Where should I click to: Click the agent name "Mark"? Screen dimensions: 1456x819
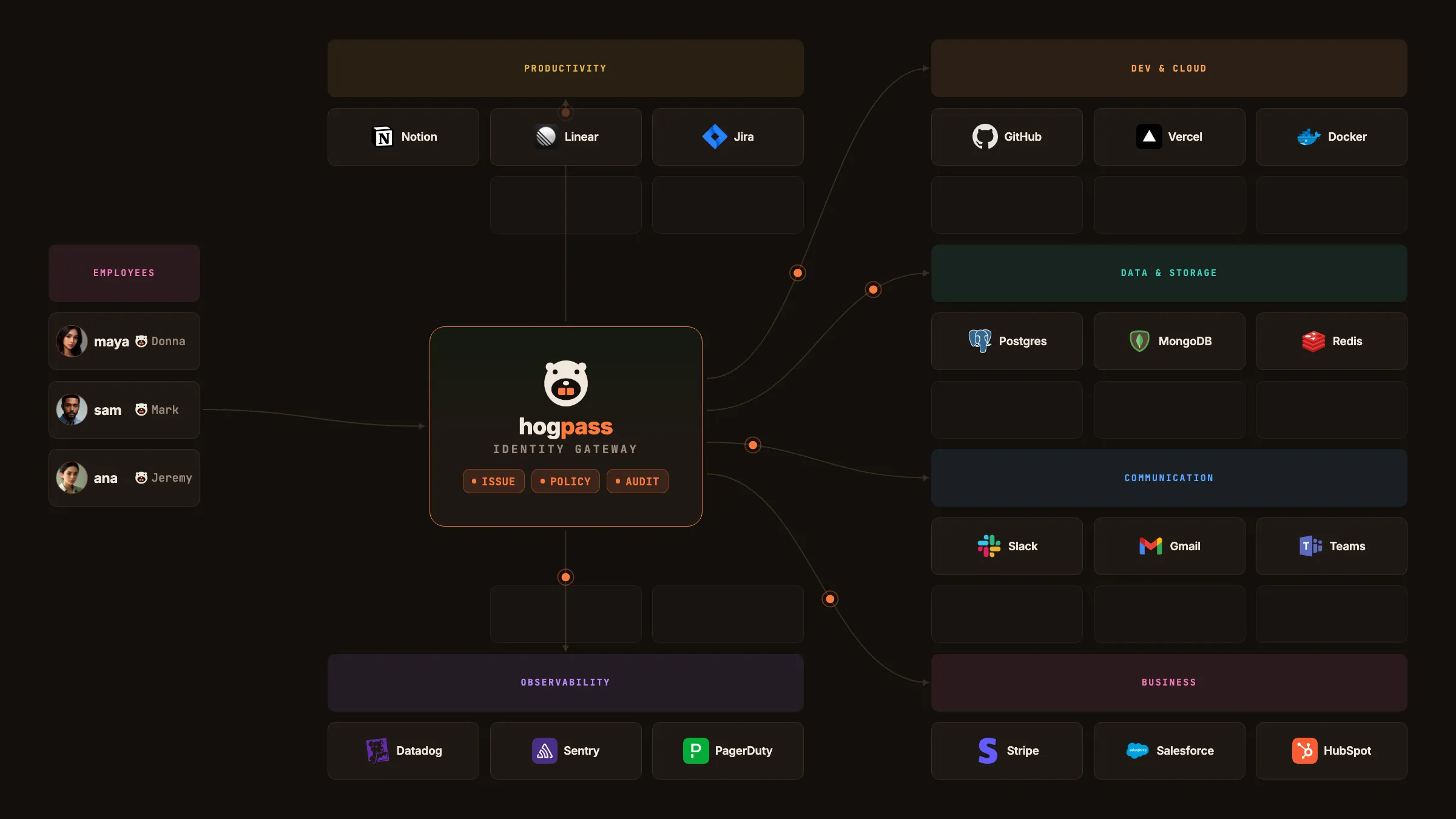tap(165, 409)
